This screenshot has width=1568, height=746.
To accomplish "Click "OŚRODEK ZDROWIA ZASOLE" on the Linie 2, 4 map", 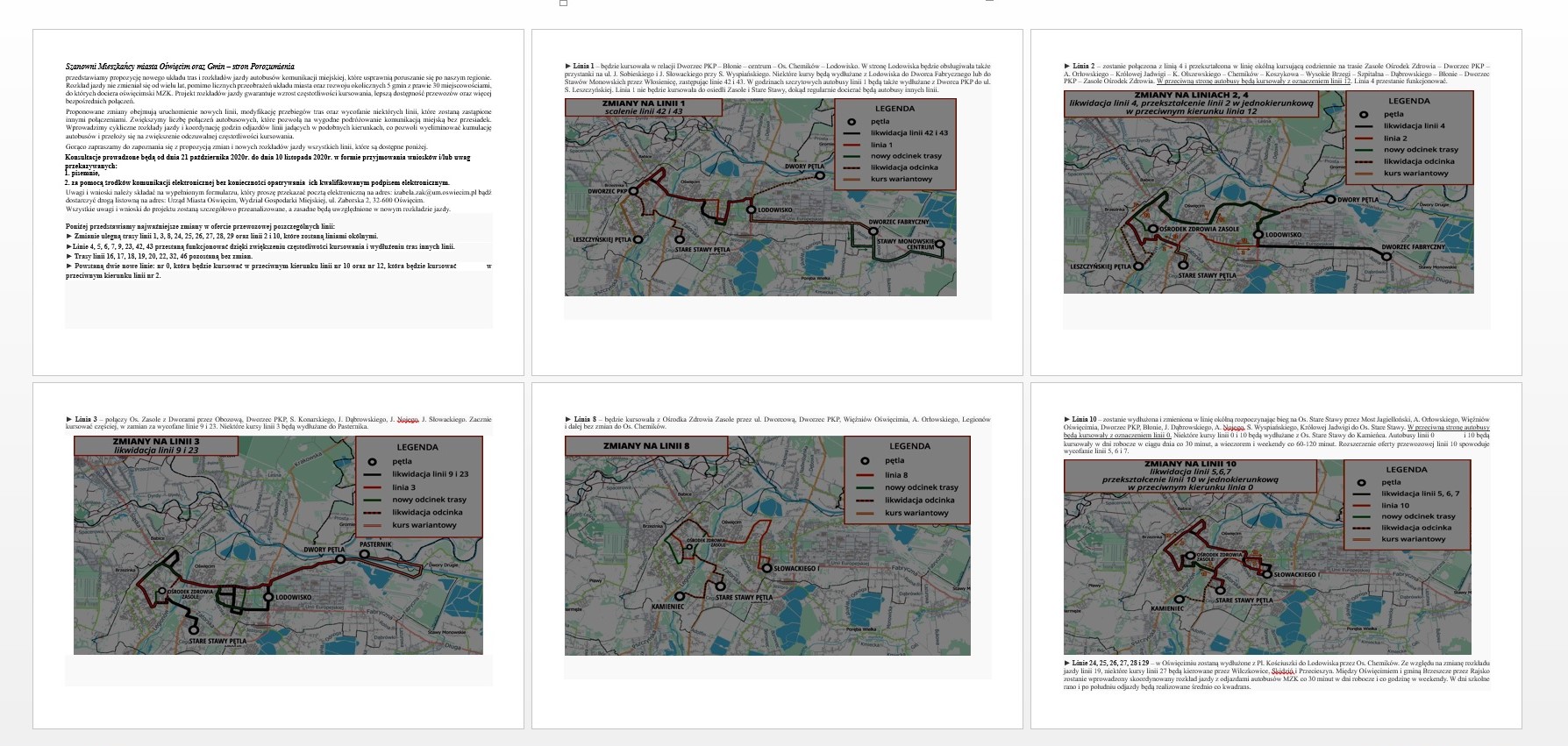I will click(1200, 230).
